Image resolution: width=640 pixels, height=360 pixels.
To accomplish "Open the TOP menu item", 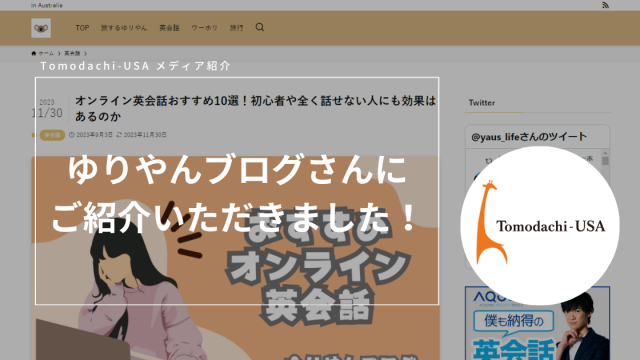I will coord(82,28).
